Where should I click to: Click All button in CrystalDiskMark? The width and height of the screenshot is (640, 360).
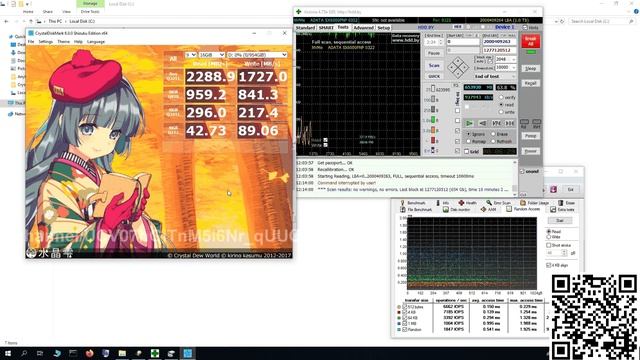tap(173, 59)
